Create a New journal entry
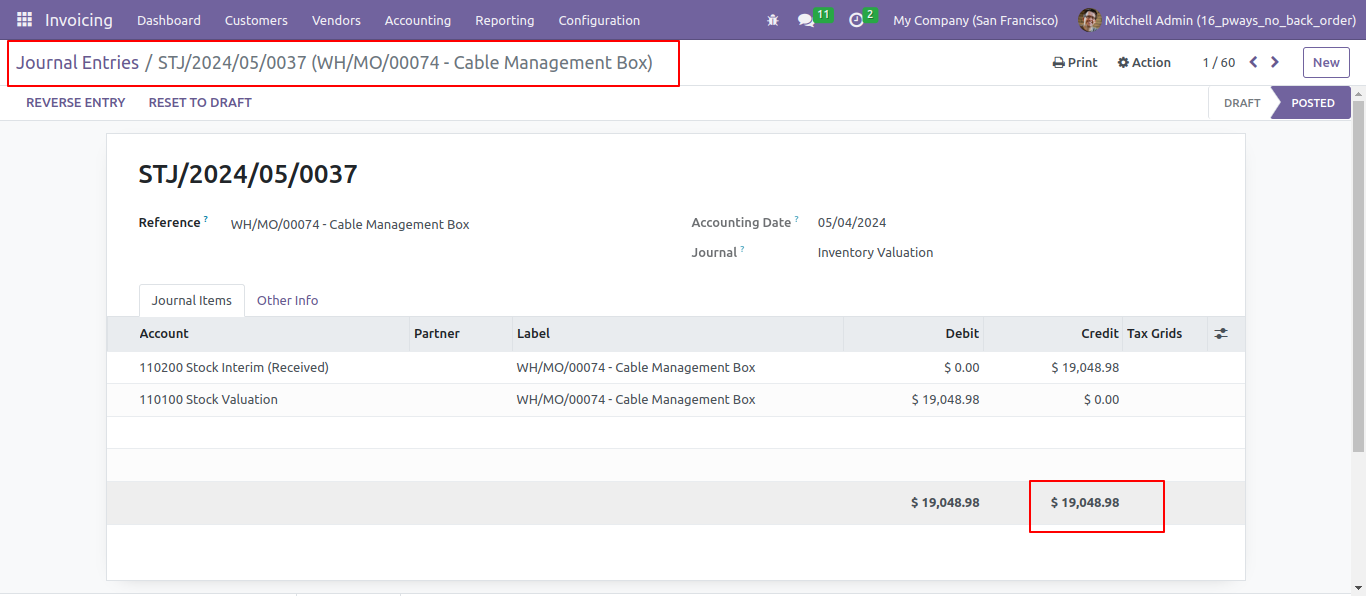 (1326, 62)
